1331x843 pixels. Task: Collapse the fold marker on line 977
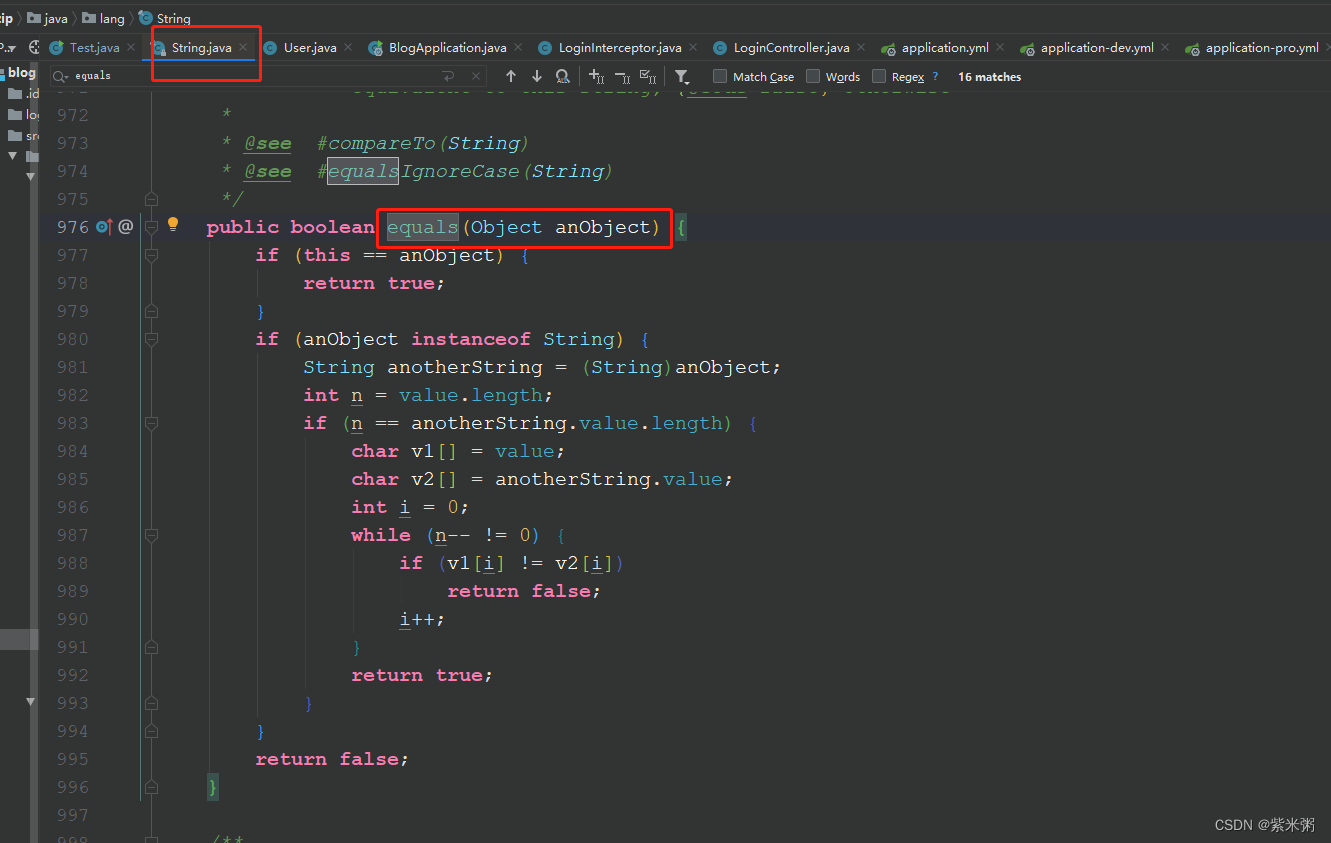tap(151, 255)
